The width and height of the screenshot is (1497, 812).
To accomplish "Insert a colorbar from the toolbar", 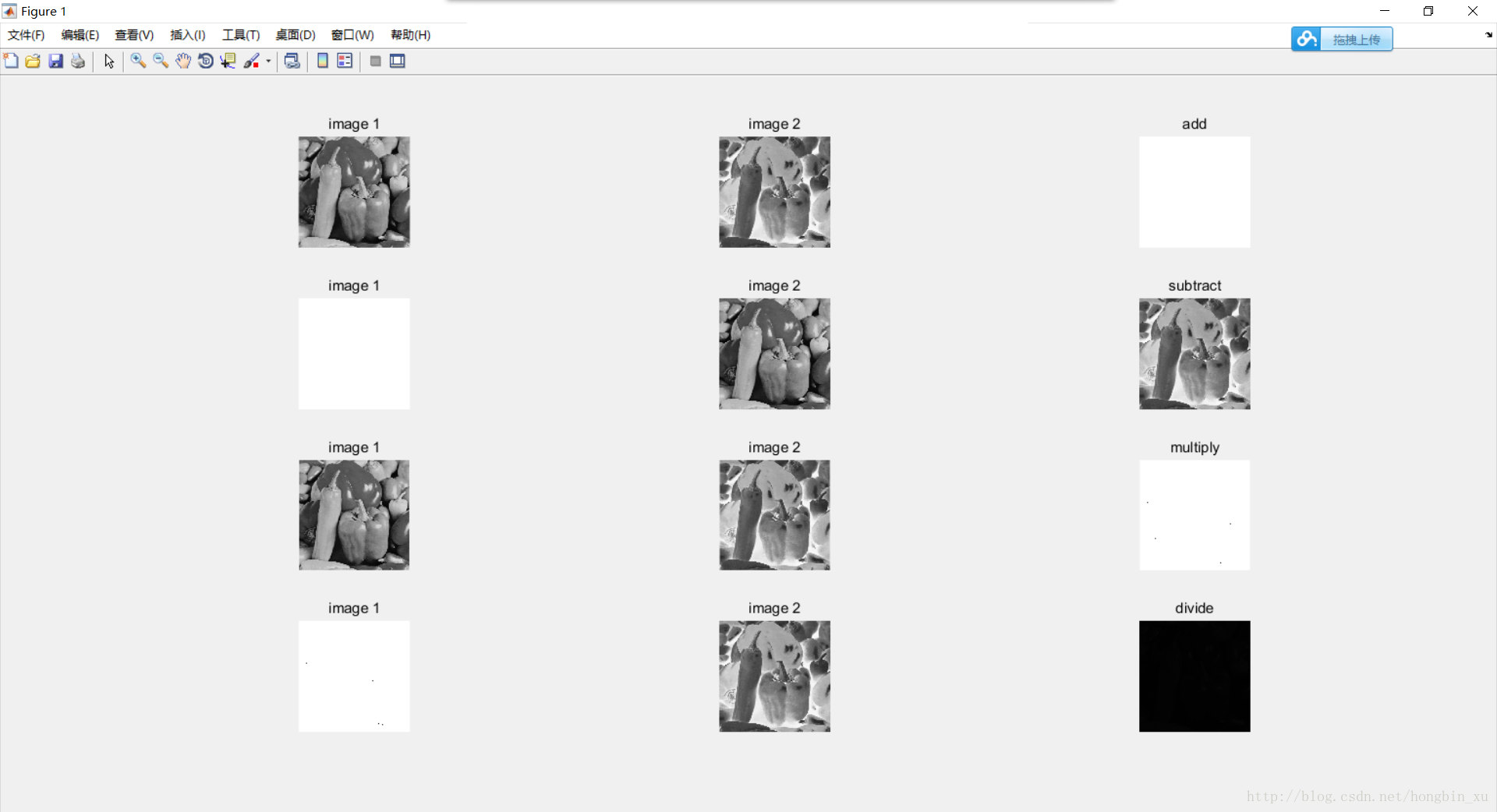I will (322, 61).
